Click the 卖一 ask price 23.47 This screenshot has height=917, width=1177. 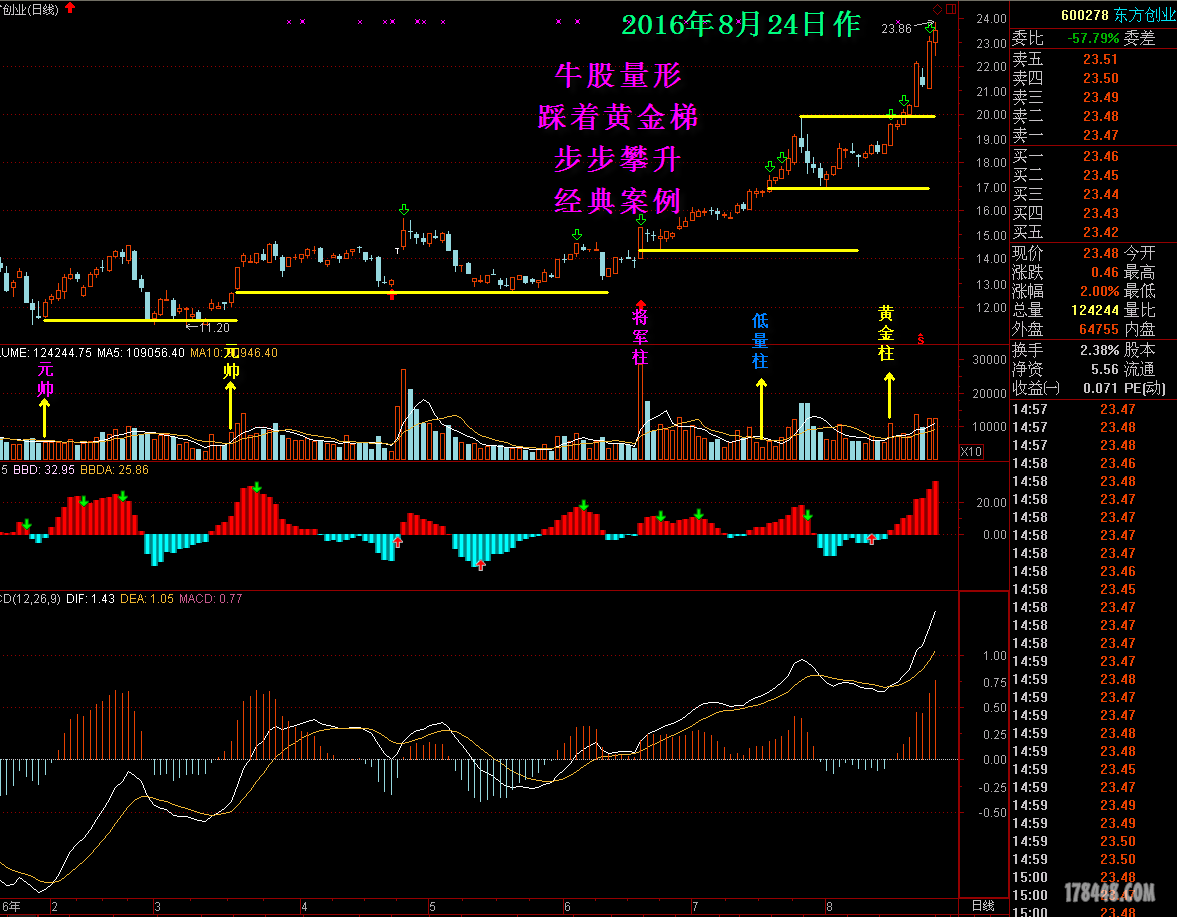pos(1100,135)
